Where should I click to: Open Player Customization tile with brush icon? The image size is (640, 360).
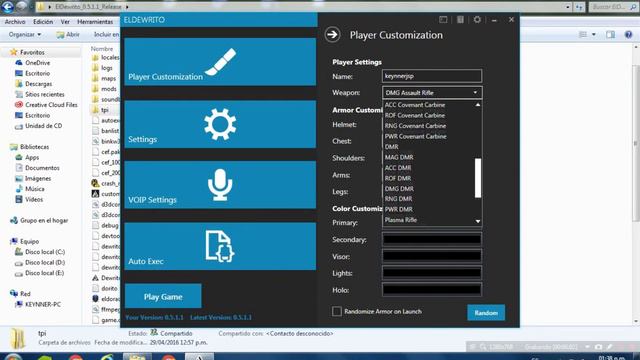tap(220, 62)
